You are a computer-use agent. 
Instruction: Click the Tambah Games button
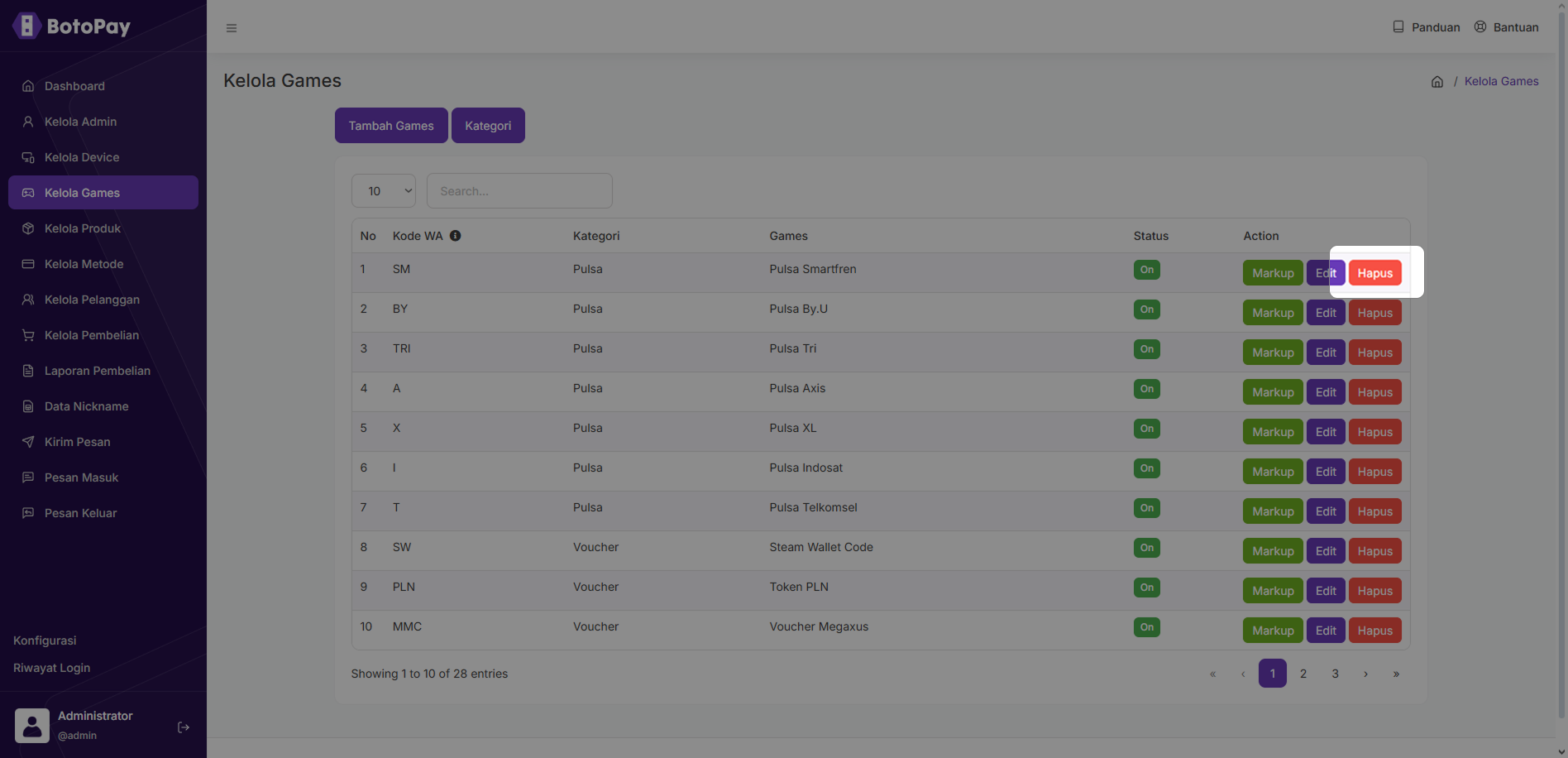pyautogui.click(x=391, y=126)
